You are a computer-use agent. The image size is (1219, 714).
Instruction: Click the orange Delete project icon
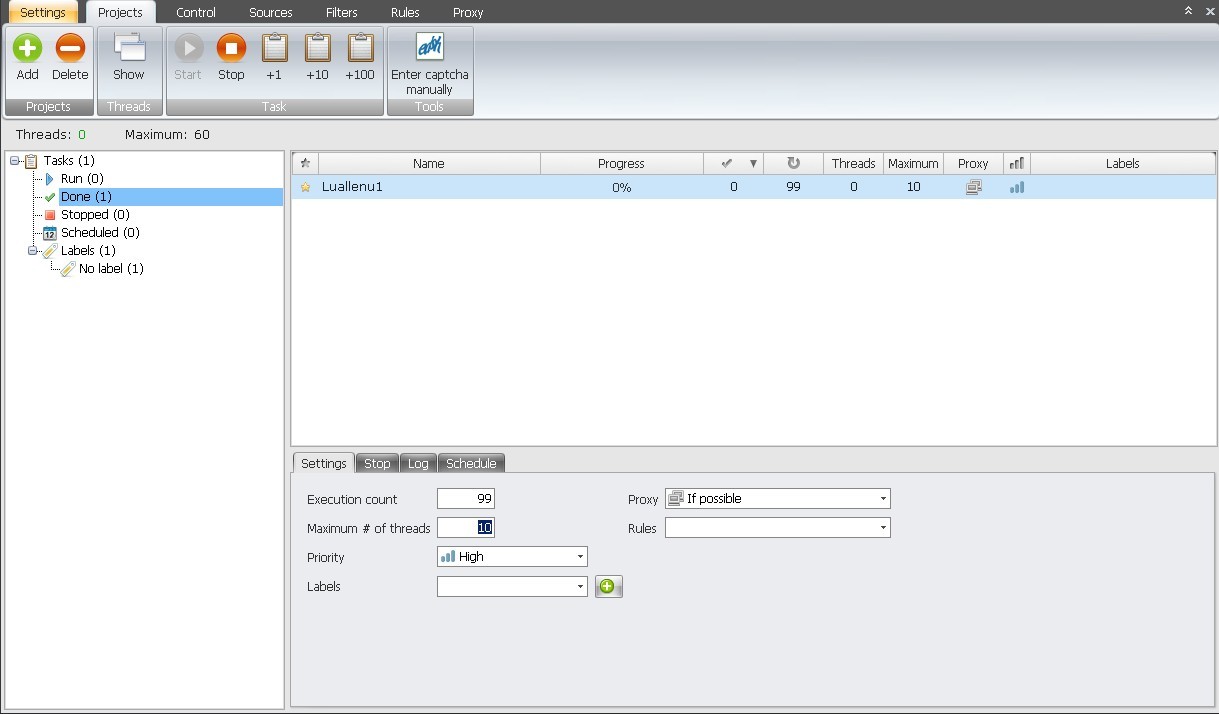tap(70, 48)
